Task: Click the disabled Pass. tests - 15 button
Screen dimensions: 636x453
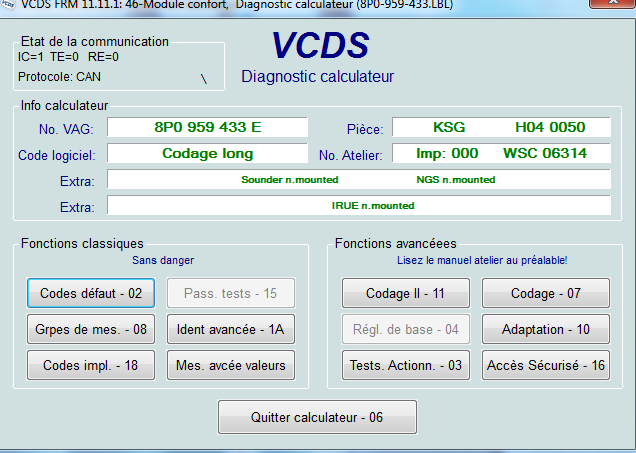Action: [231, 293]
